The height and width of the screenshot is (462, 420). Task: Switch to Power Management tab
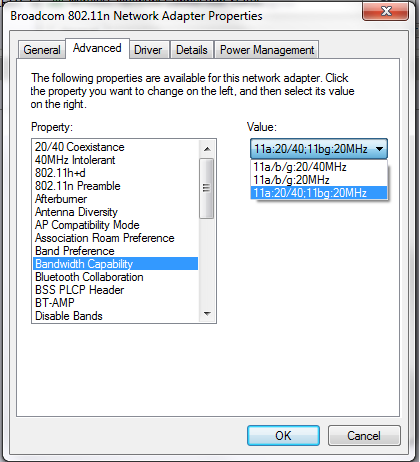pyautogui.click(x=267, y=50)
